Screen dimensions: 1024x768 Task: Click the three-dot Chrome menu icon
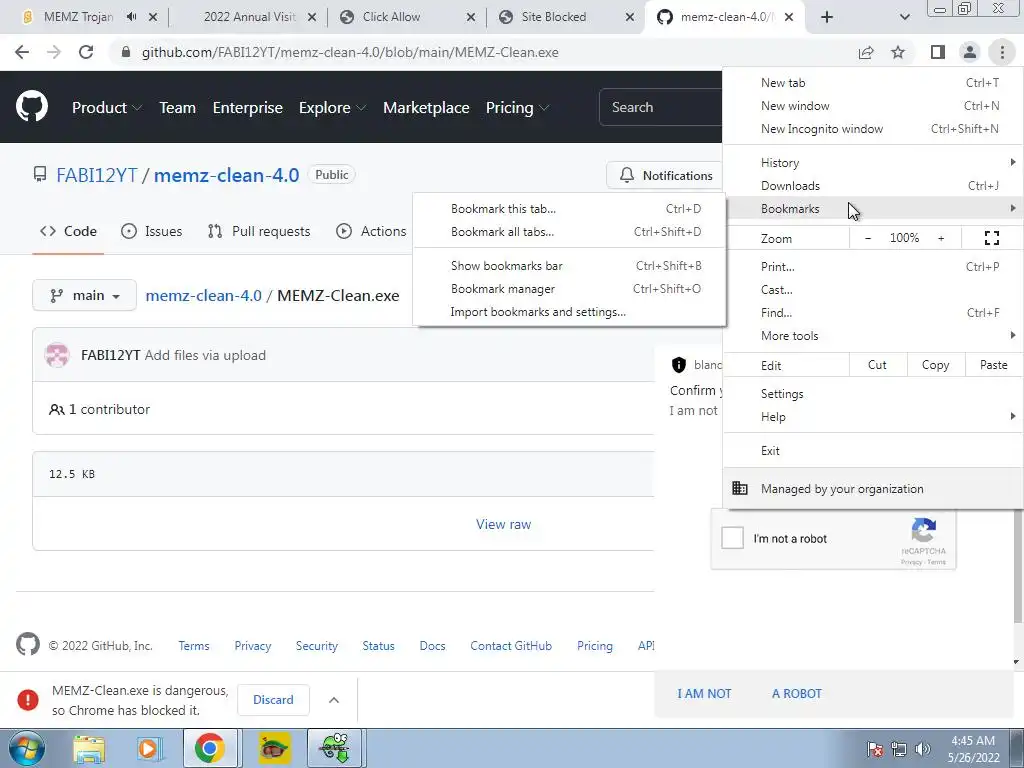click(x=1002, y=52)
